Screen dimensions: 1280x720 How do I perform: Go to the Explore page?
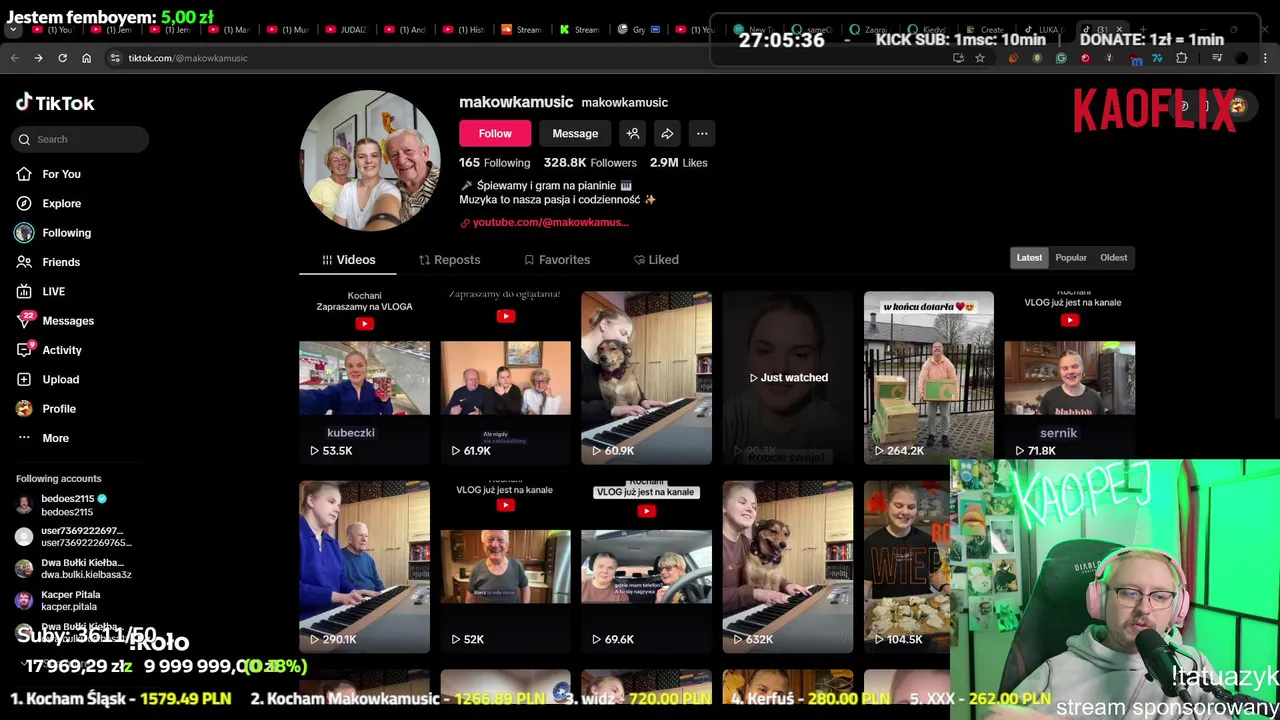click(x=48, y=203)
